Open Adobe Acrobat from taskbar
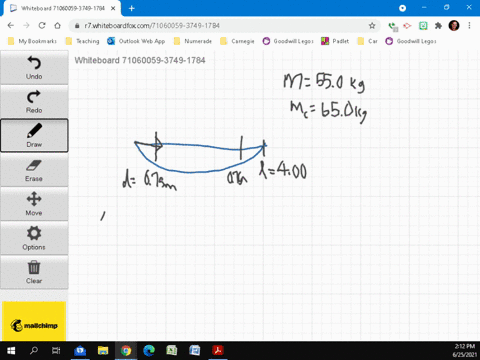The height and width of the screenshot is (360, 480). point(218,351)
